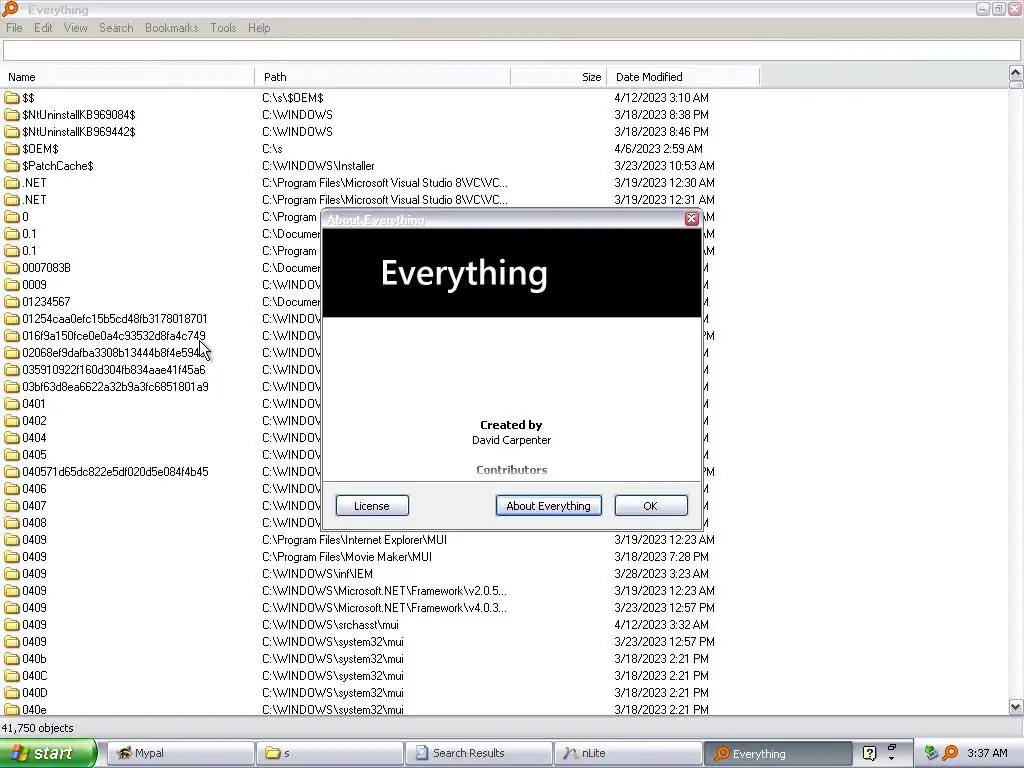Click folder icon next to 0401

(12, 404)
